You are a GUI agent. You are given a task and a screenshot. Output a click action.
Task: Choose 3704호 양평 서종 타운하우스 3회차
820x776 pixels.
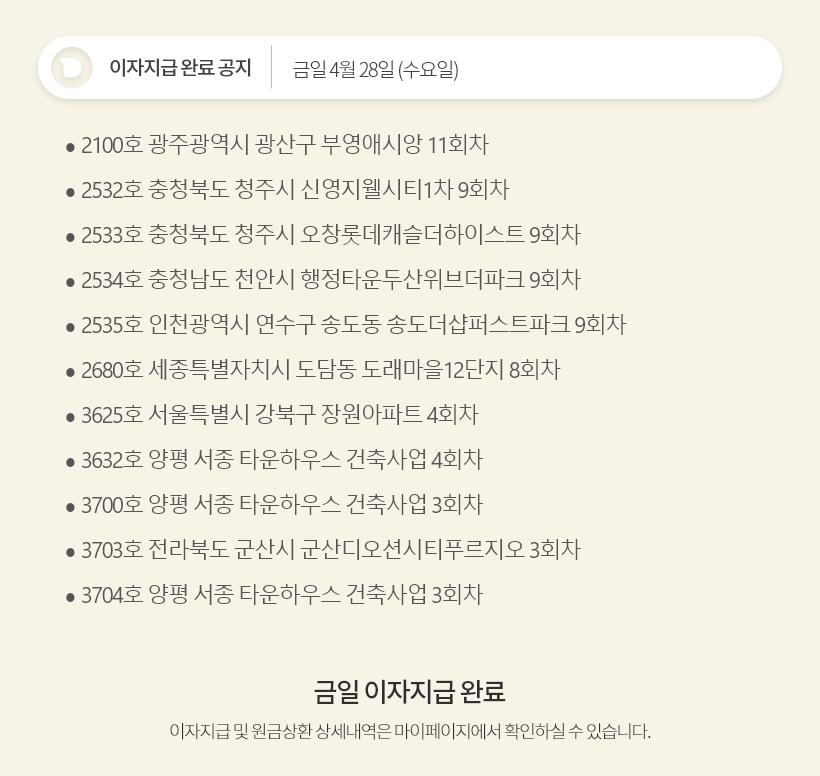pos(282,595)
